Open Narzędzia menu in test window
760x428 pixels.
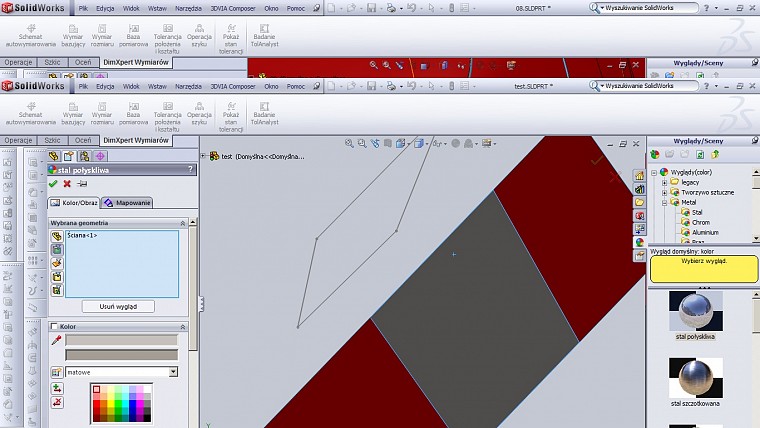pyautogui.click(x=188, y=86)
